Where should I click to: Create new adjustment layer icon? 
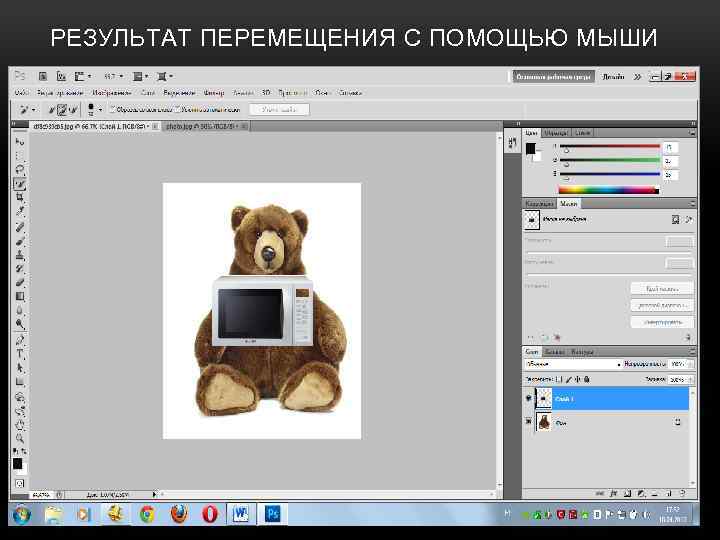(x=641, y=494)
